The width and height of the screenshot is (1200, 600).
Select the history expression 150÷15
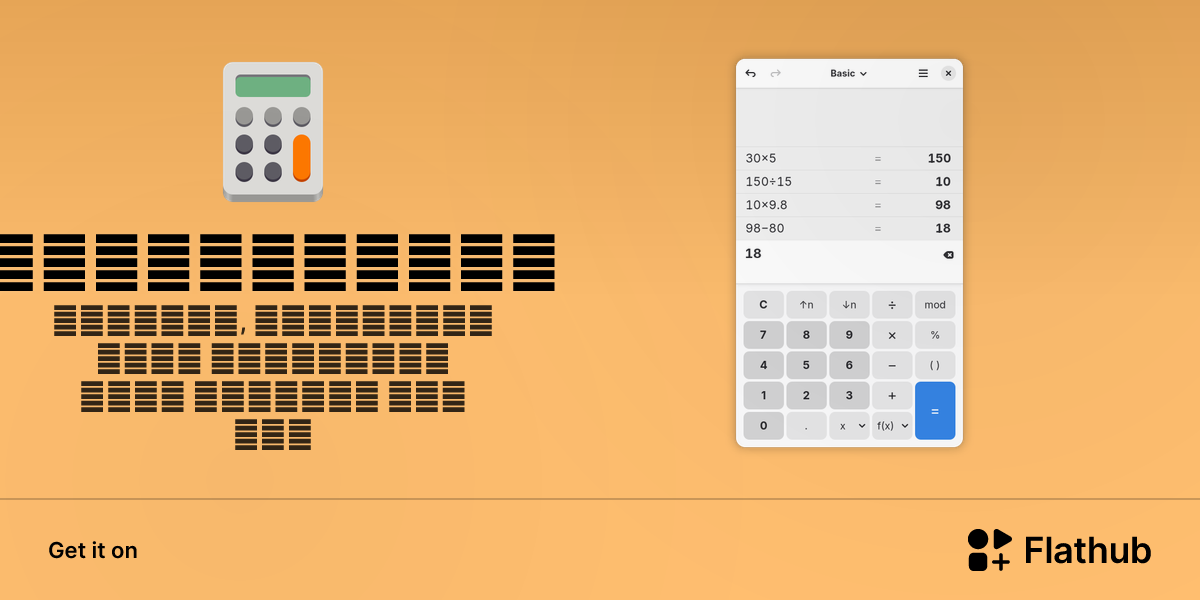[x=769, y=181]
